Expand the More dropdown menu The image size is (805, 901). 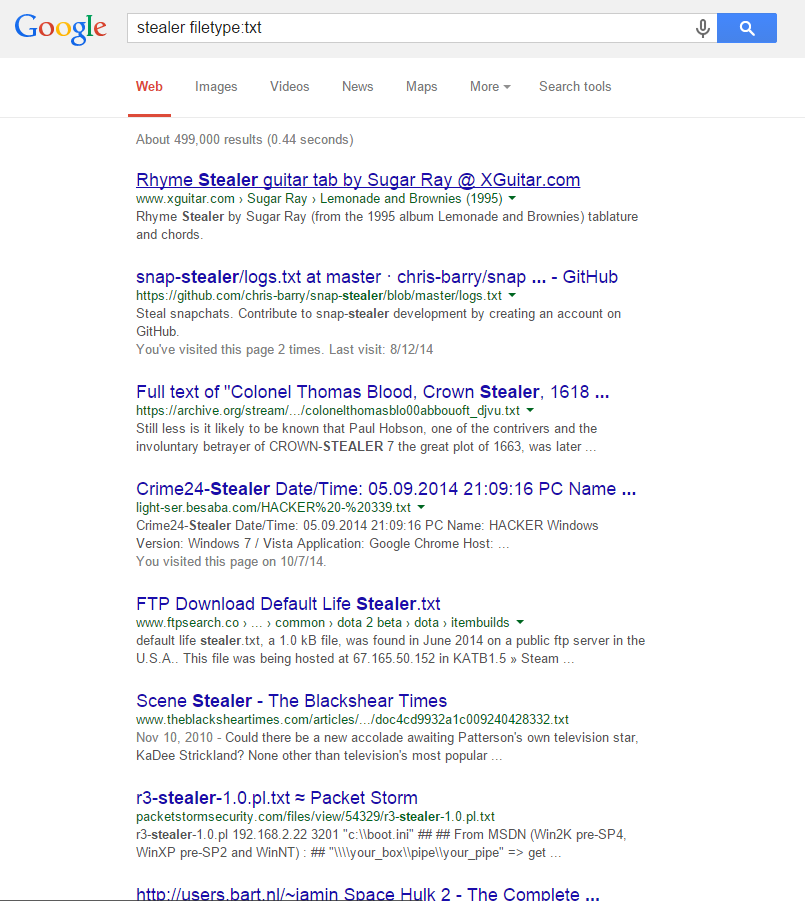[490, 87]
